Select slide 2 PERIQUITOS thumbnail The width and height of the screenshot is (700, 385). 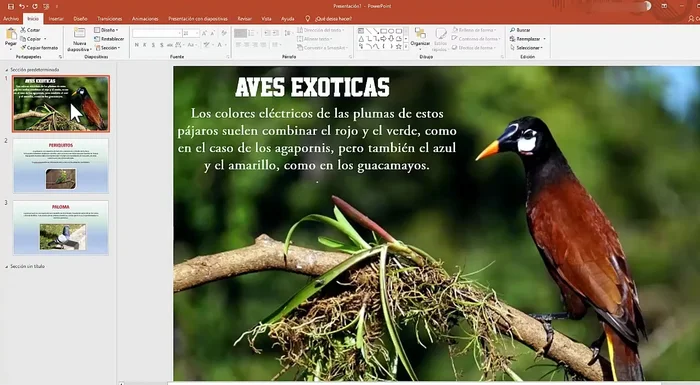(61, 166)
